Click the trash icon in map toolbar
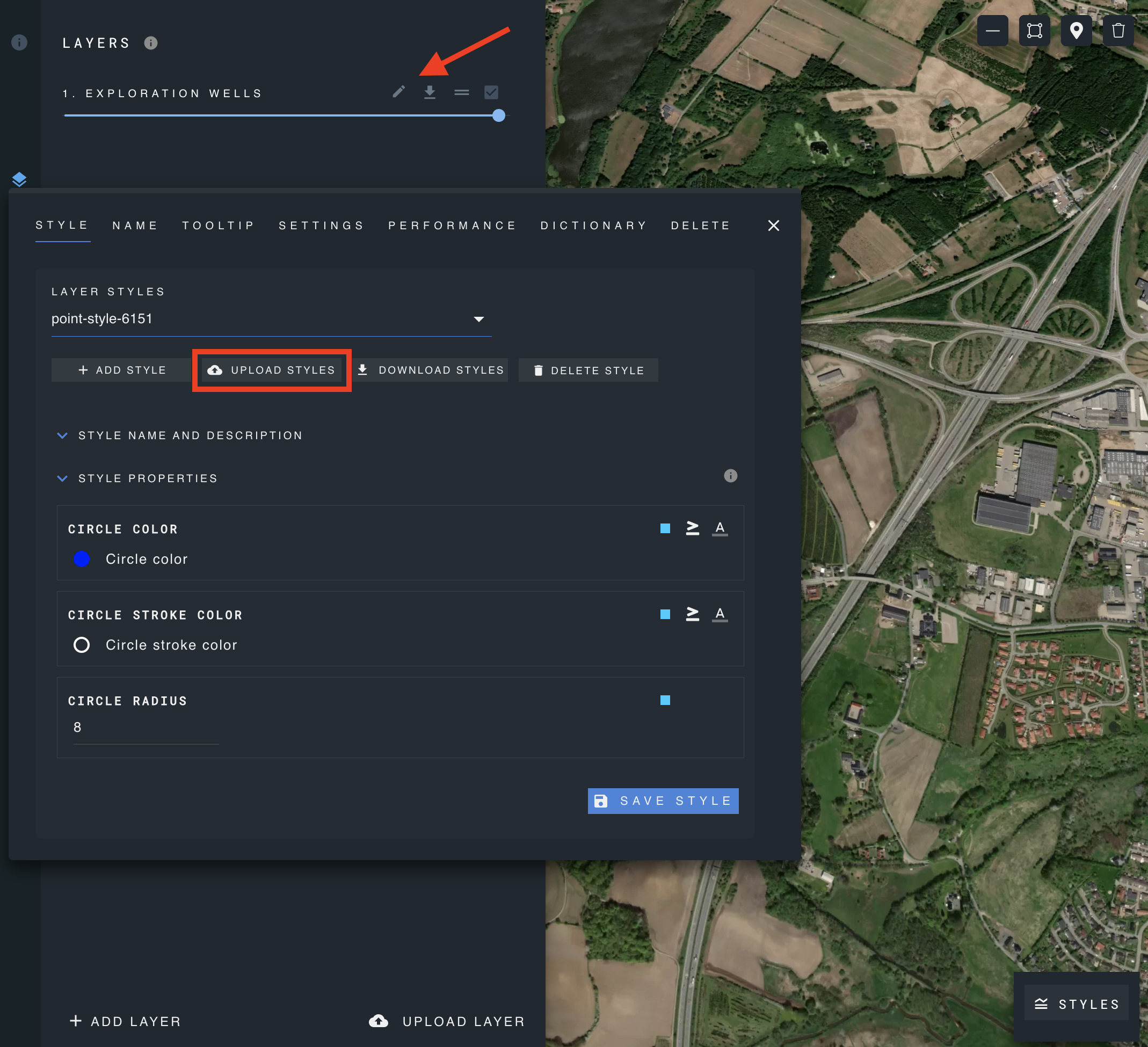 click(1118, 31)
